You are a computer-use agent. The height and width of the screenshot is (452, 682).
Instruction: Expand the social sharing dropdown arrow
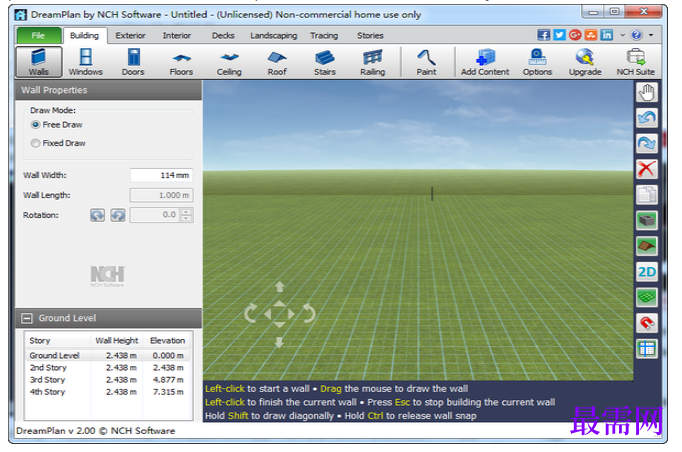coord(622,35)
